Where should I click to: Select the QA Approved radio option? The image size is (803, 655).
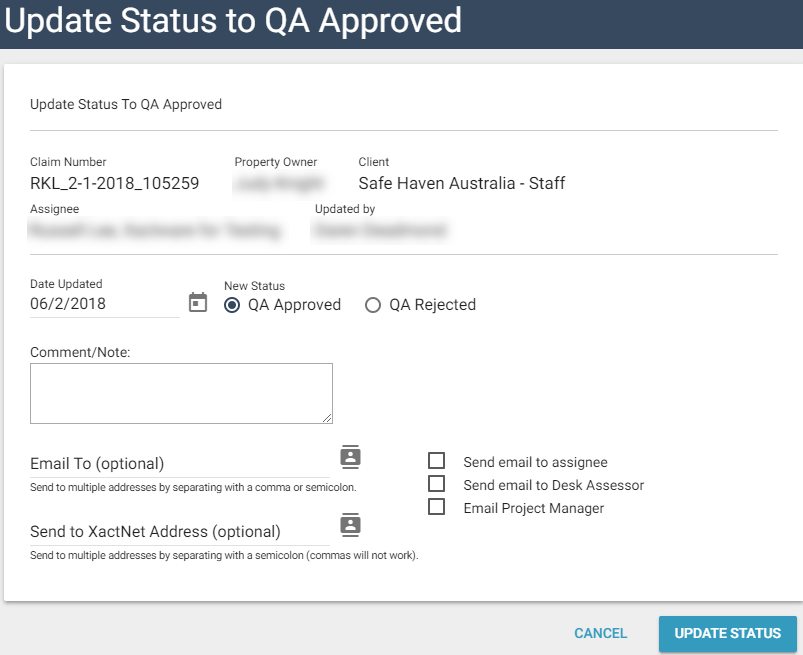(232, 305)
